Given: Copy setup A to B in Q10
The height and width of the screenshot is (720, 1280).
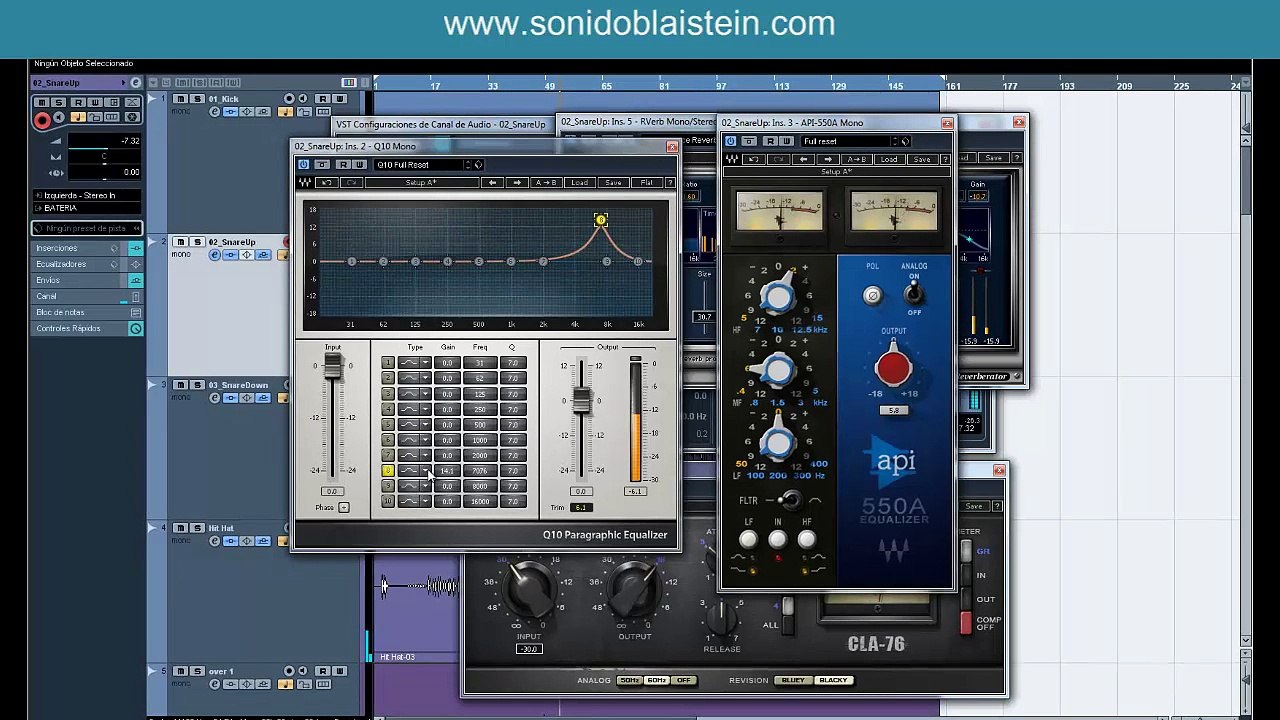Looking at the screenshot, I should tap(545, 183).
